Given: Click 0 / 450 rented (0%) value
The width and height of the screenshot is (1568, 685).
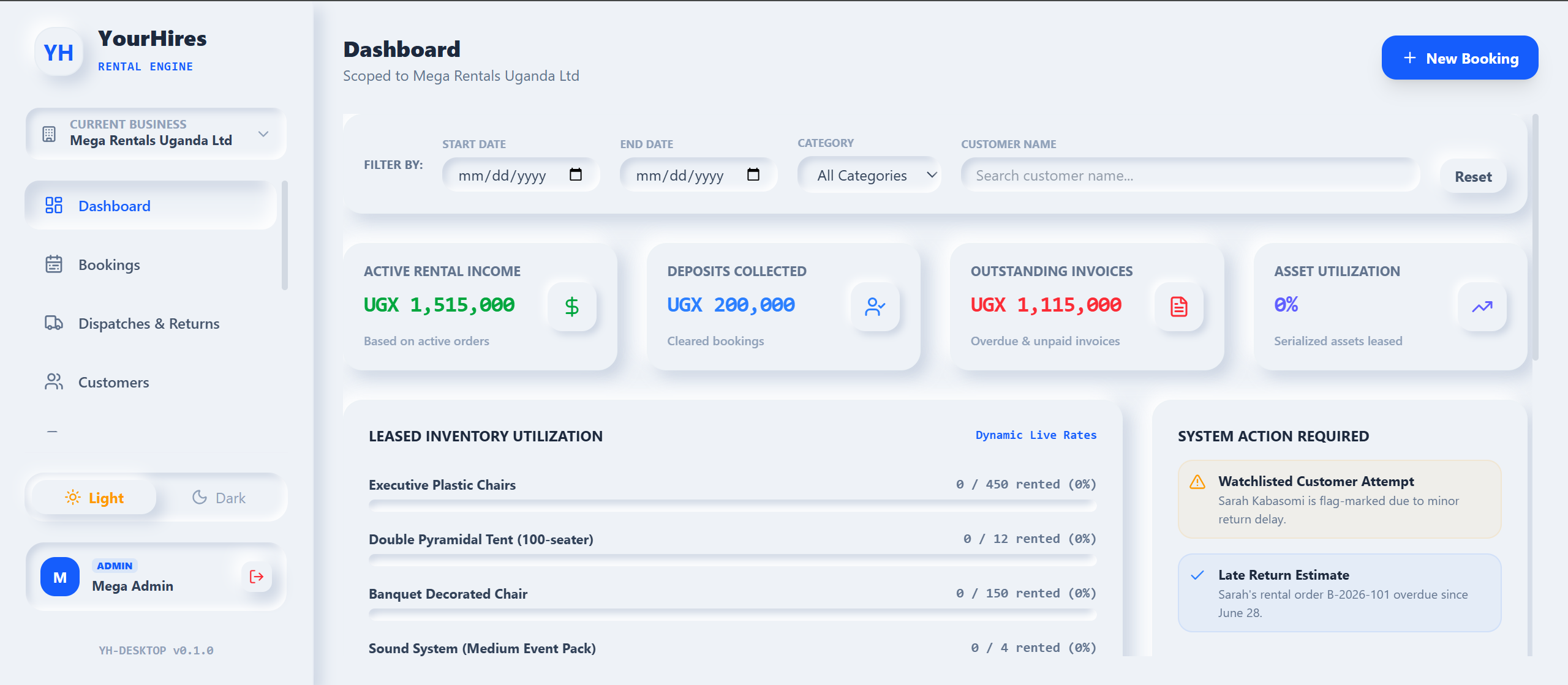Looking at the screenshot, I should click(x=1026, y=484).
